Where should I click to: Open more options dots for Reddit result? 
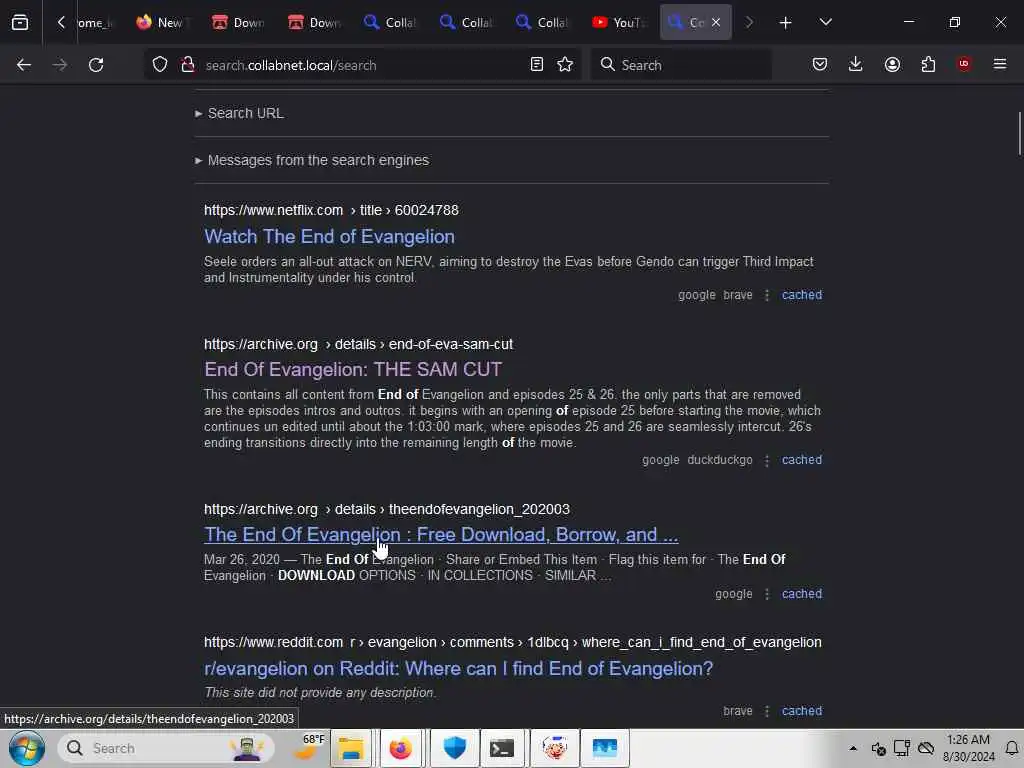click(767, 711)
